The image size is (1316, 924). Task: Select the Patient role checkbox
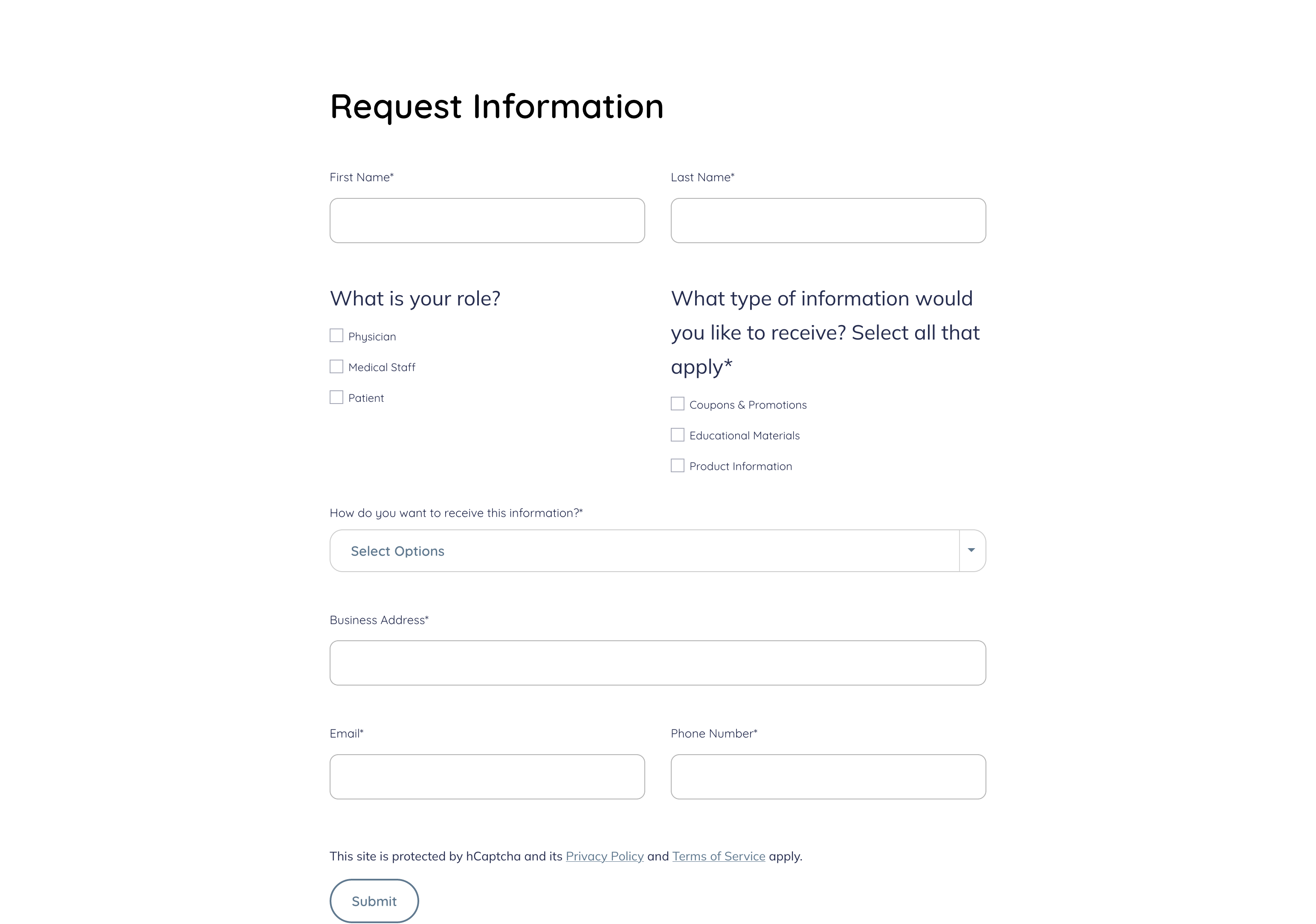[x=336, y=397]
